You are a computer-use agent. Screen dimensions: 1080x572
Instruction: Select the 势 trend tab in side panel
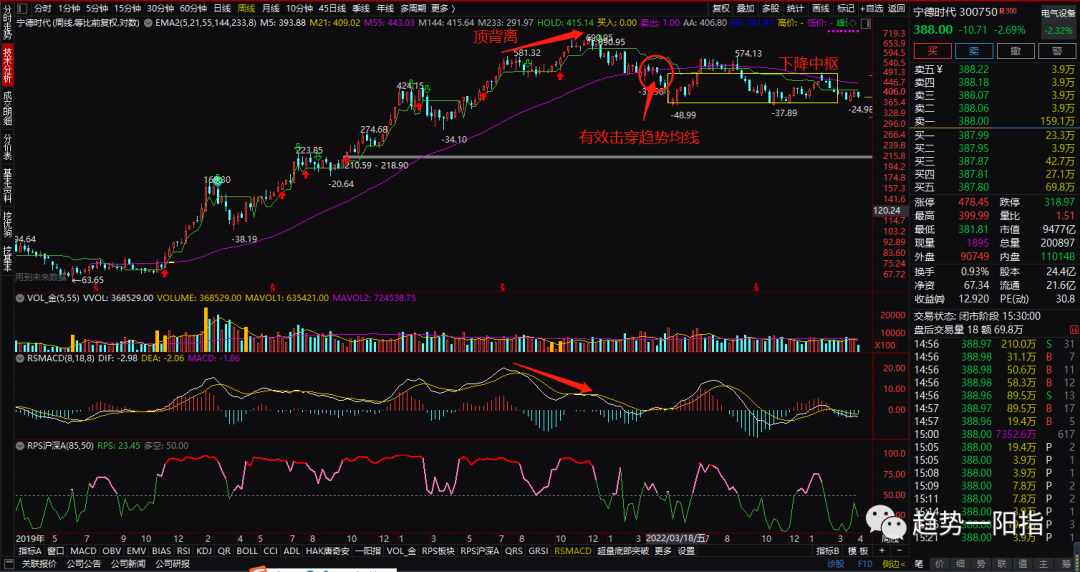(x=981, y=564)
